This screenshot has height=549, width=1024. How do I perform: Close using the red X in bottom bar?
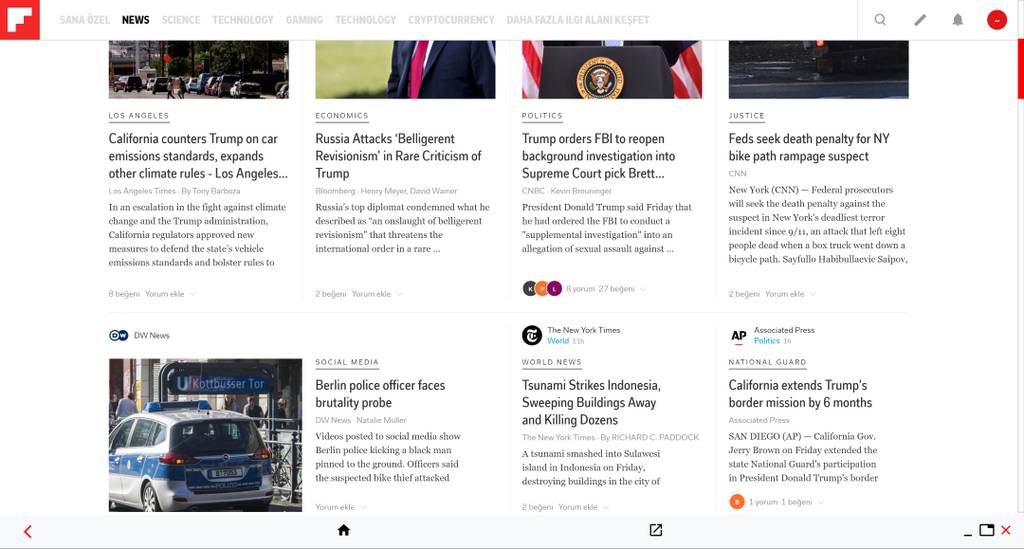pyautogui.click(x=1006, y=530)
